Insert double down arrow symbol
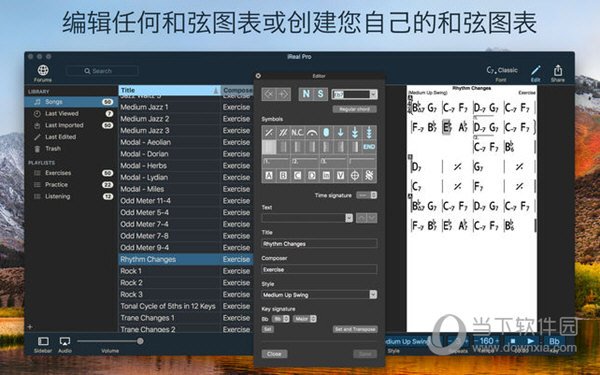Viewport: 600px width, 375px height. (x=355, y=132)
